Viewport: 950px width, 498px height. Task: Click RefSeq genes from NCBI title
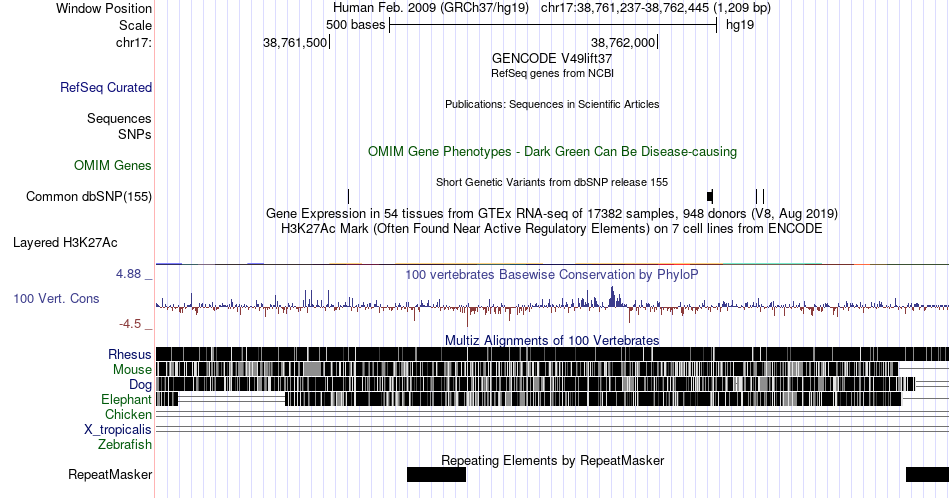pos(552,73)
